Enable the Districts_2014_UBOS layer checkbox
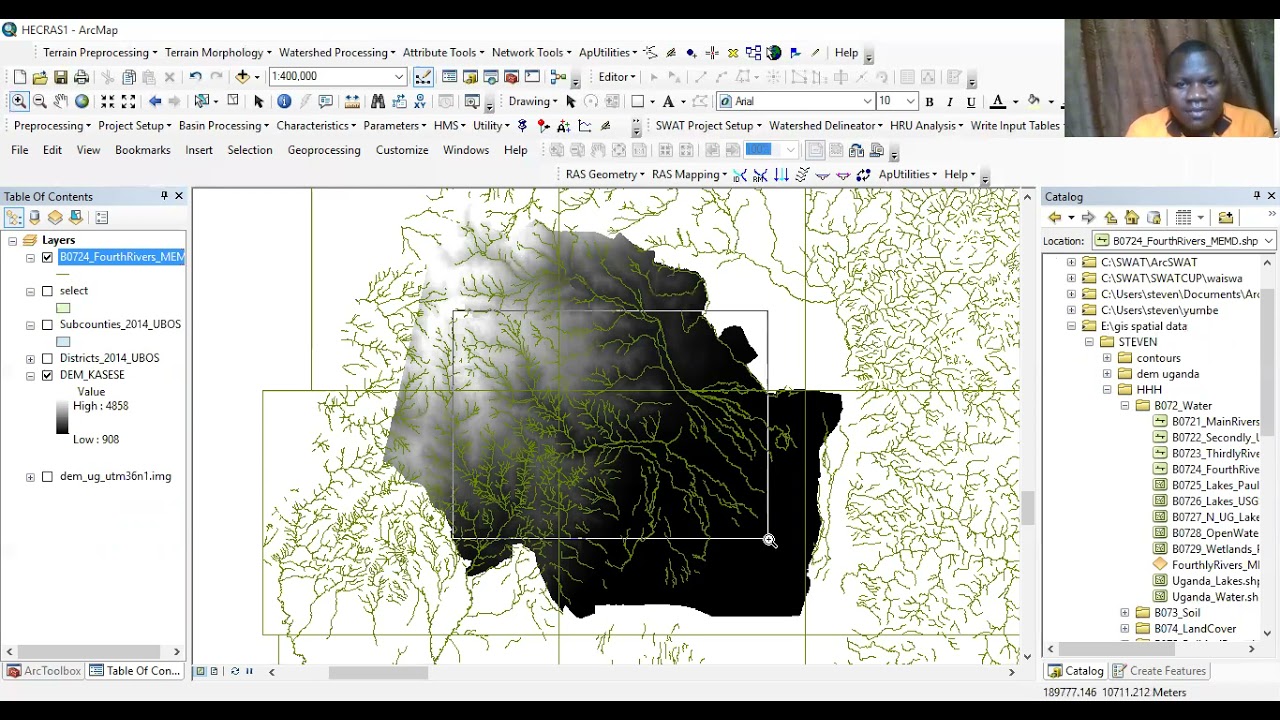This screenshot has width=1280, height=720. 47,358
